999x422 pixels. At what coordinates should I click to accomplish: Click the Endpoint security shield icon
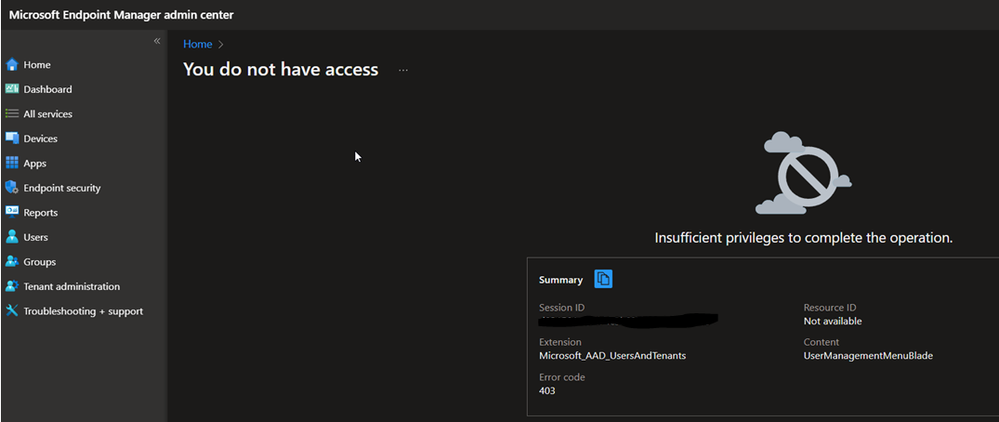pyautogui.click(x=11, y=187)
